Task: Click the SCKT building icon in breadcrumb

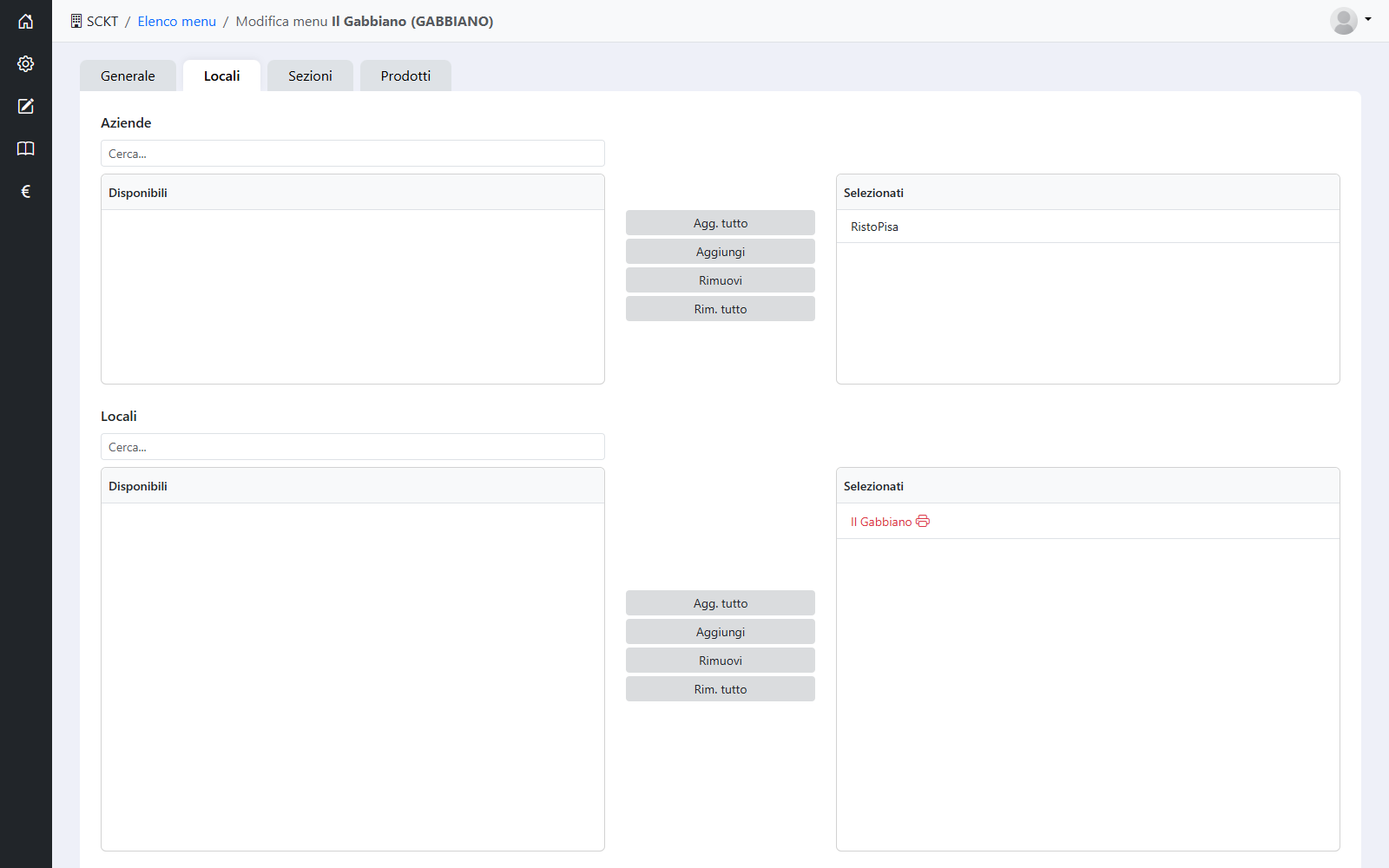Action: click(76, 21)
